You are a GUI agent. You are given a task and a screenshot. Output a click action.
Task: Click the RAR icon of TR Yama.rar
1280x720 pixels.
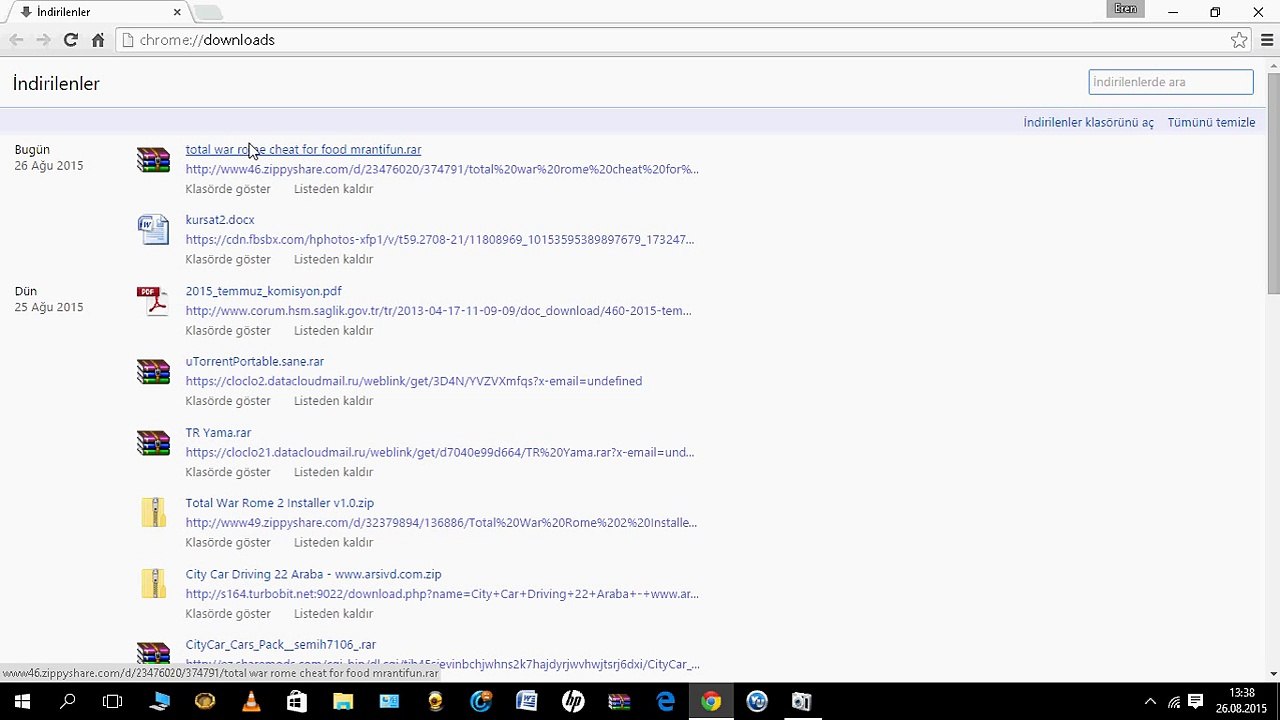tap(153, 442)
